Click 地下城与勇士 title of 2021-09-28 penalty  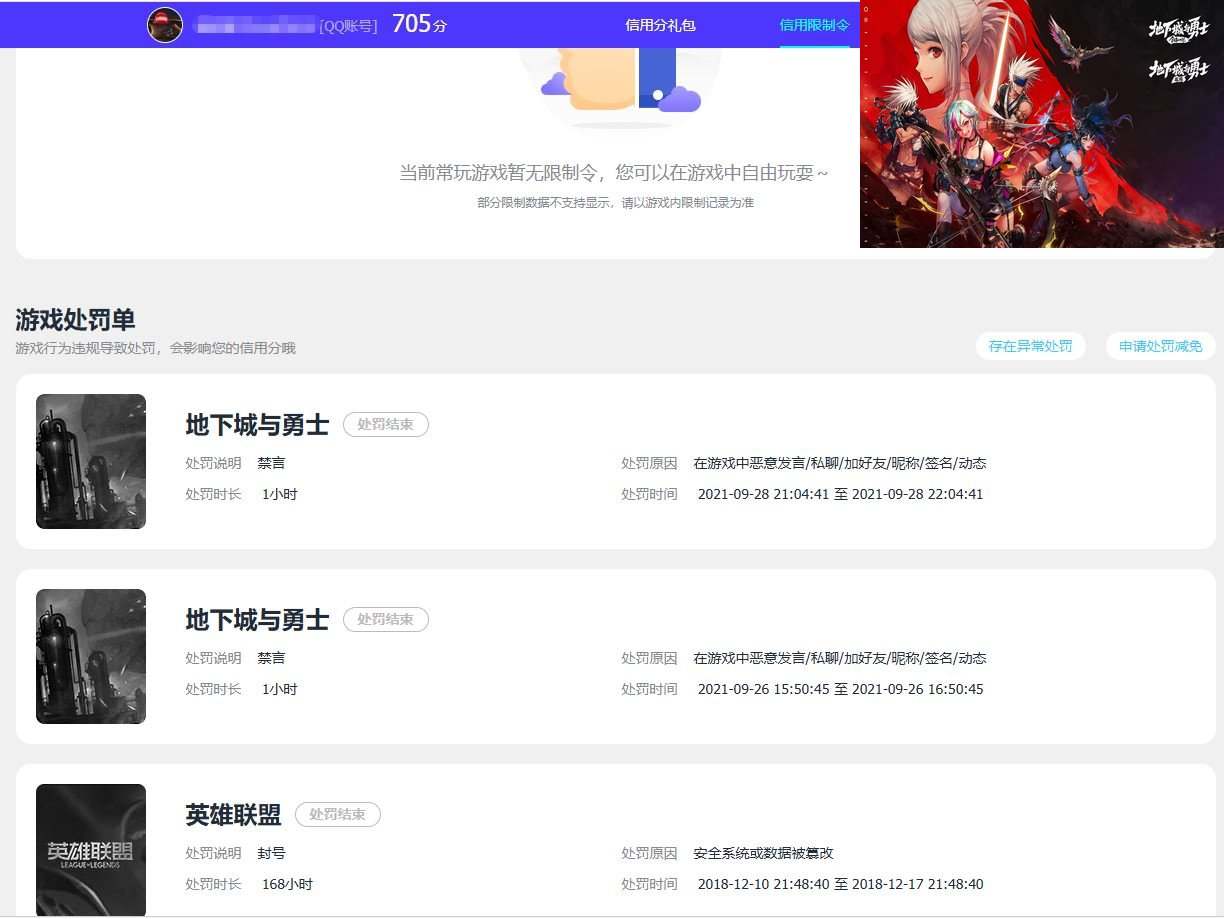(x=257, y=425)
